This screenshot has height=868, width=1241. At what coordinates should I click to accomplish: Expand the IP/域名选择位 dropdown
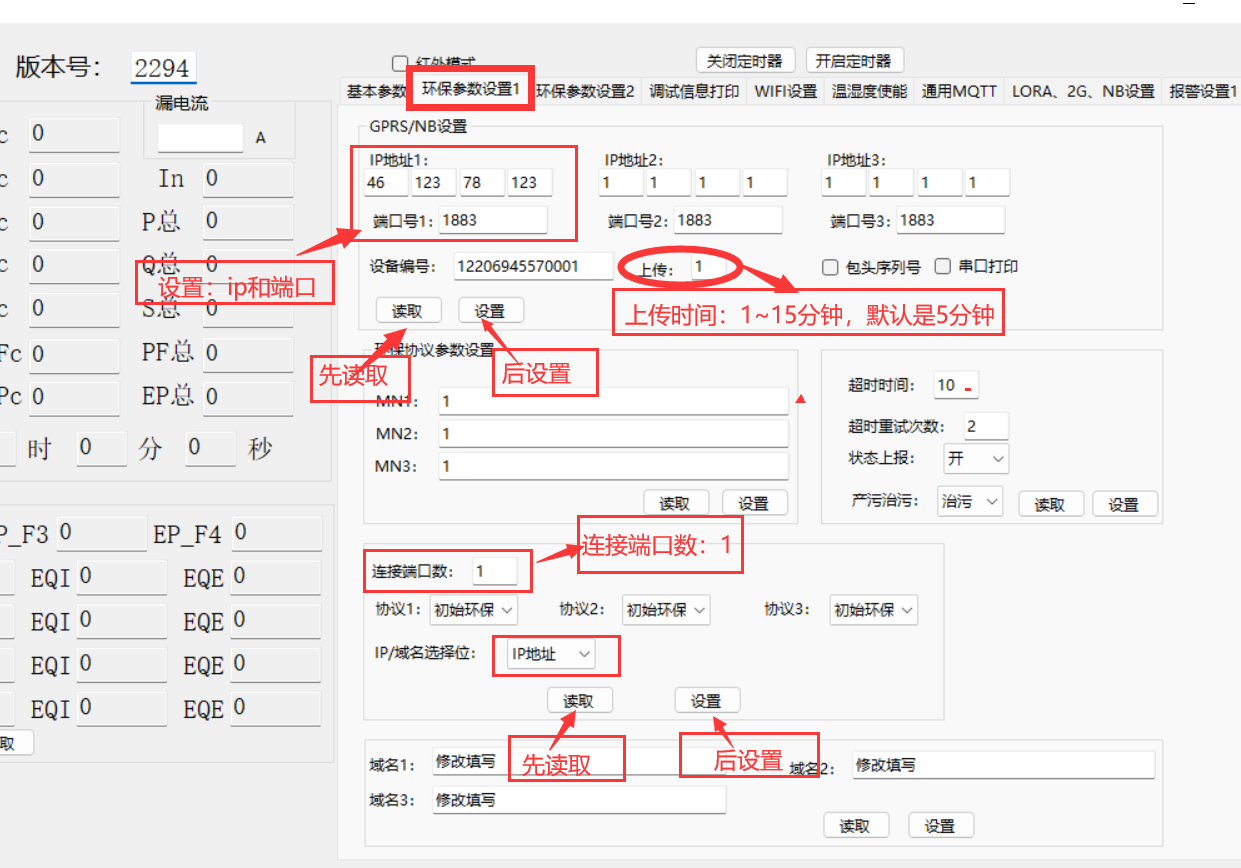click(x=552, y=654)
